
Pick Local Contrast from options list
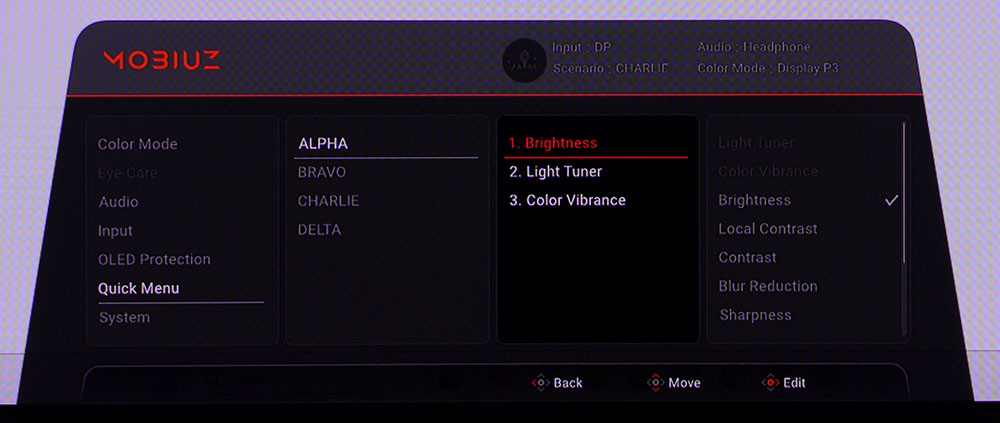768,229
